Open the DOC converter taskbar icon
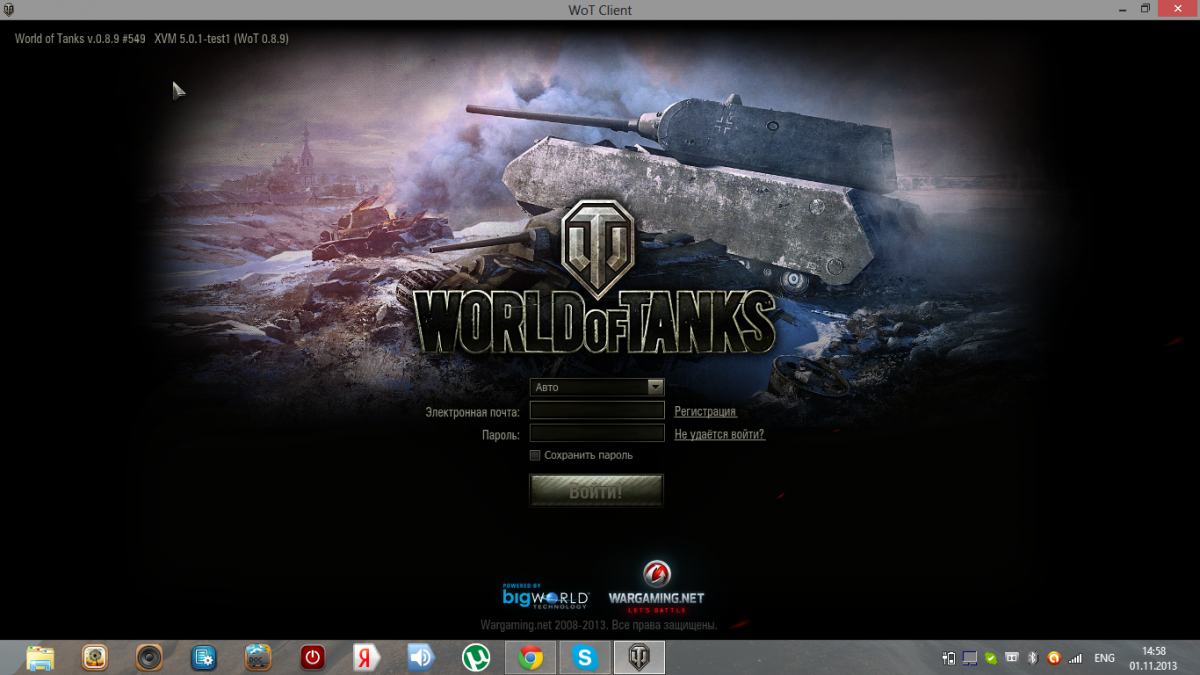1200x675 pixels. (258, 657)
